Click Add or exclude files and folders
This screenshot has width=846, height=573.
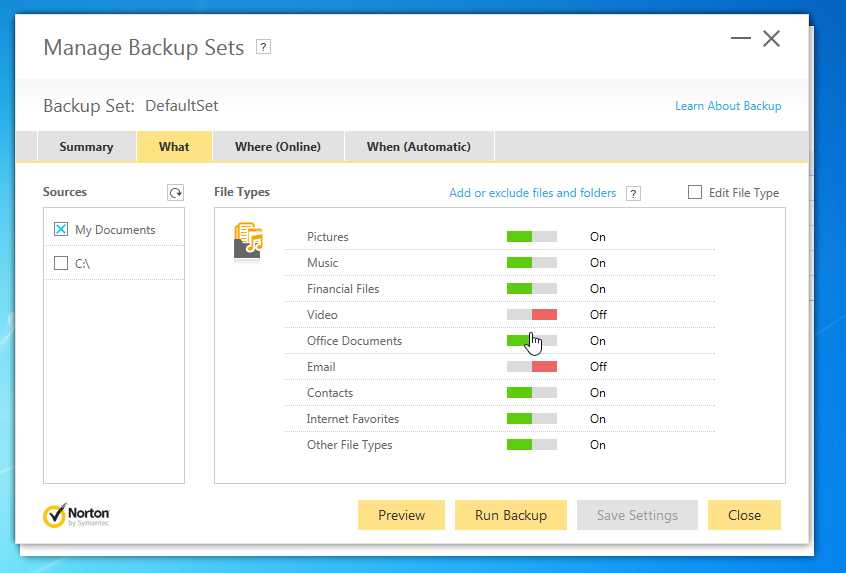click(x=532, y=193)
